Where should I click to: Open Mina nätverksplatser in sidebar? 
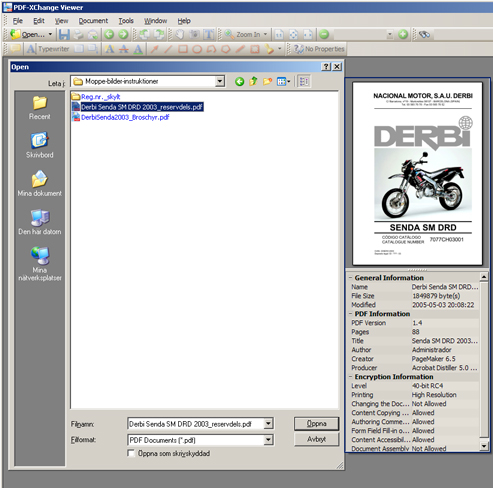pos(40,264)
